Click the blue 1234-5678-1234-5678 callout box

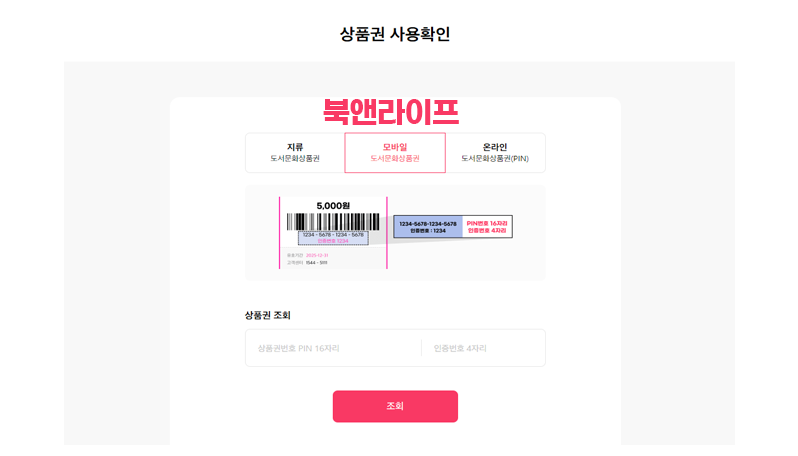click(x=428, y=227)
